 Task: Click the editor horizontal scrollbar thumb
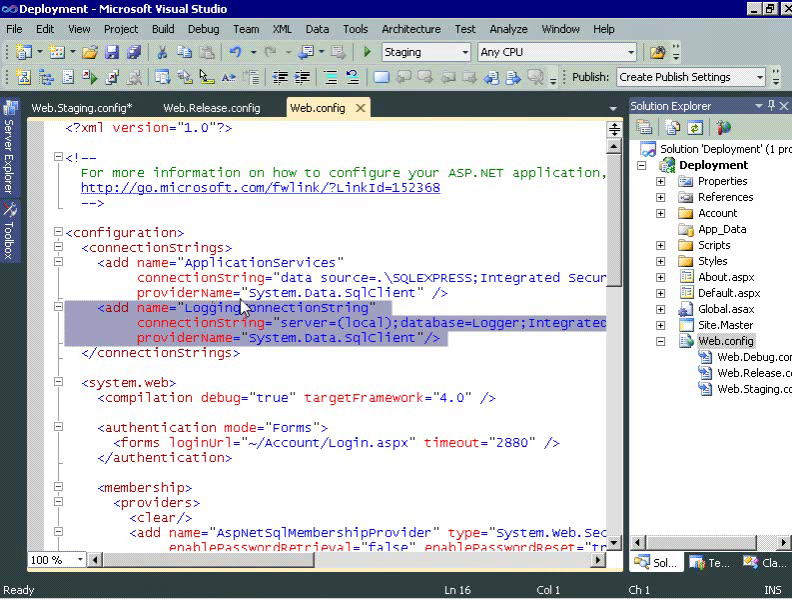208,560
